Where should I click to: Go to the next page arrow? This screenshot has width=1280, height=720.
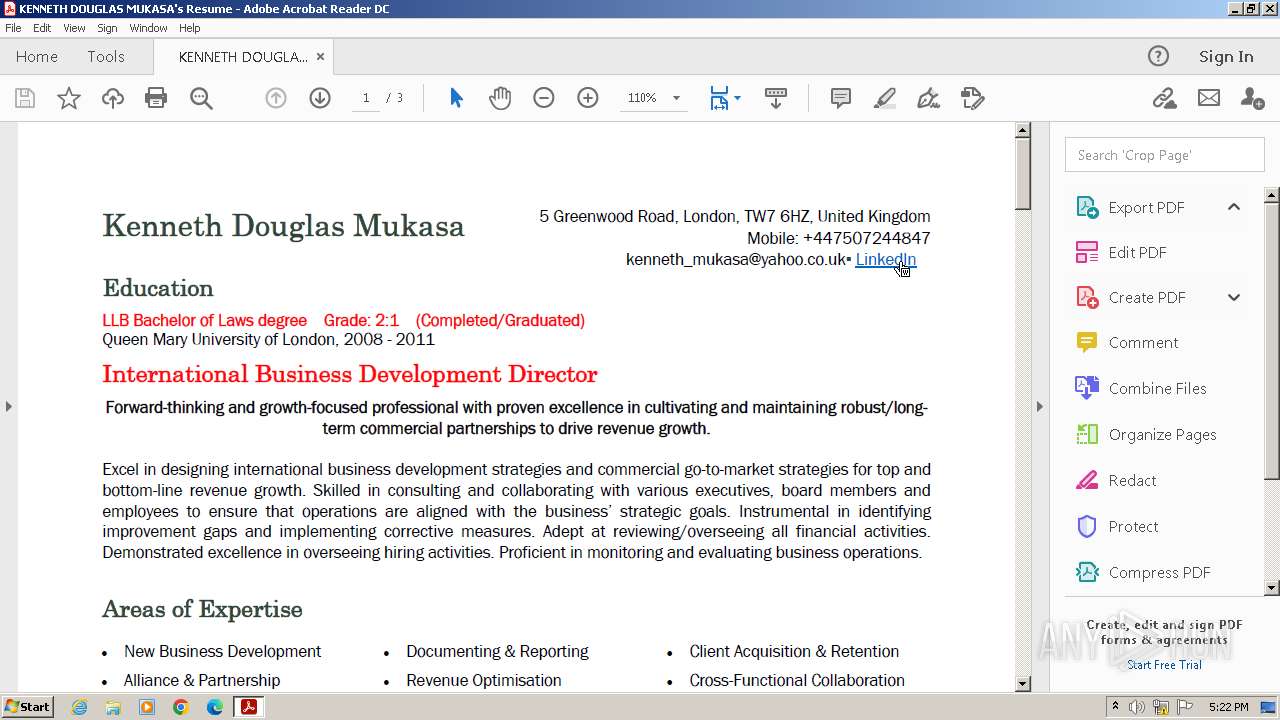click(x=320, y=98)
